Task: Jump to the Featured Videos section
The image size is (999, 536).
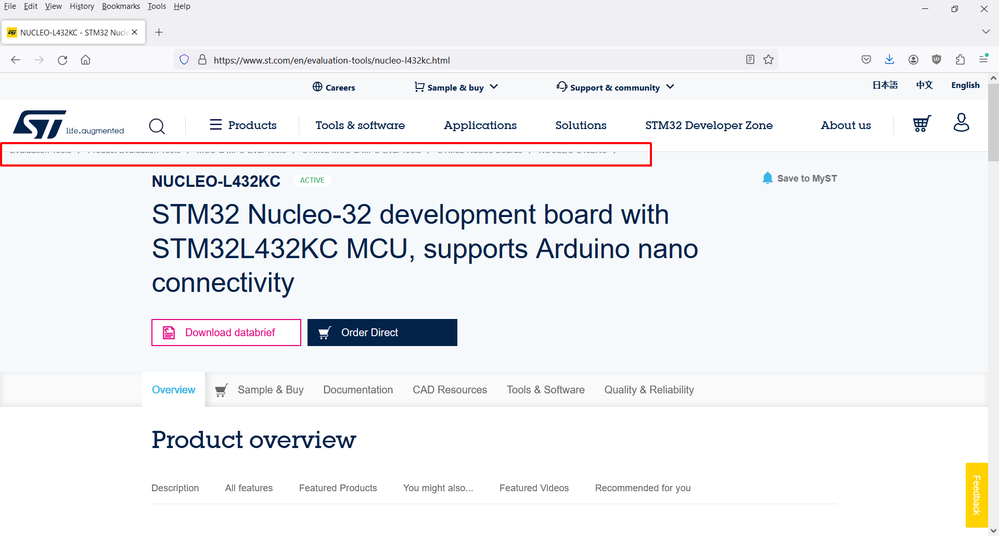Action: point(534,488)
